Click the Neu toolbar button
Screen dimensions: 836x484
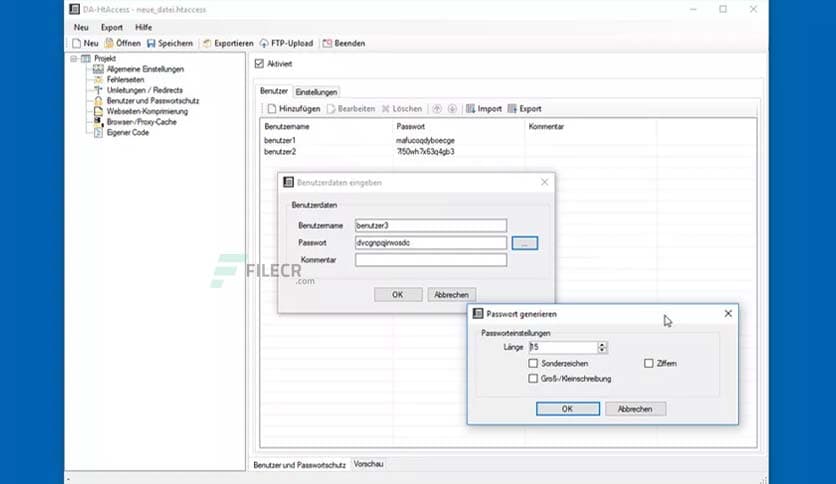click(x=85, y=43)
